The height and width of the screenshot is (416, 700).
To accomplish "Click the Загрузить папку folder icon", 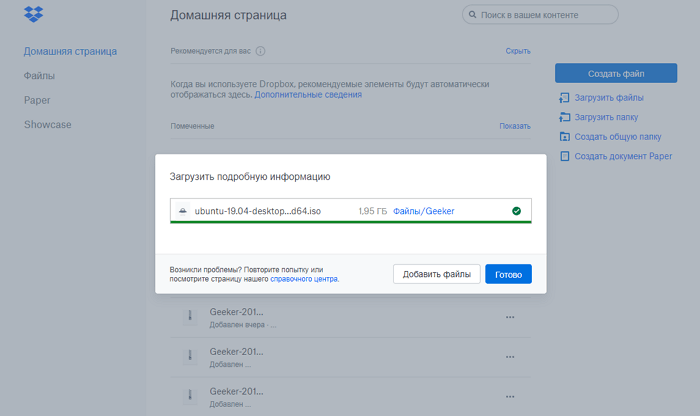I will (x=564, y=117).
